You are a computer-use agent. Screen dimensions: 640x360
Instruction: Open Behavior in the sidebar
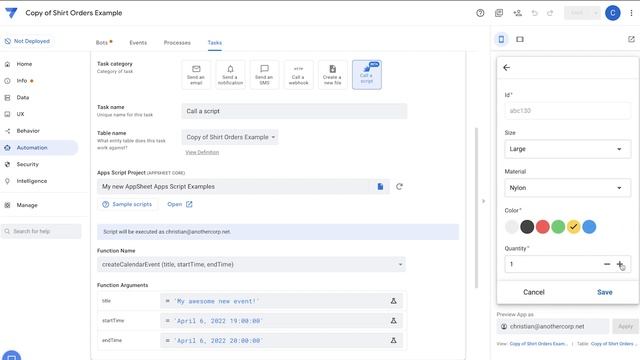coord(28,131)
